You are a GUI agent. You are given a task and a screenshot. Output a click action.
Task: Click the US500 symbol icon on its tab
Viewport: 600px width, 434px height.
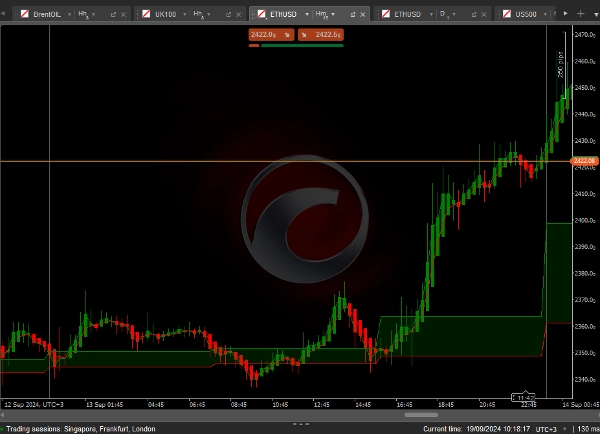(x=507, y=15)
